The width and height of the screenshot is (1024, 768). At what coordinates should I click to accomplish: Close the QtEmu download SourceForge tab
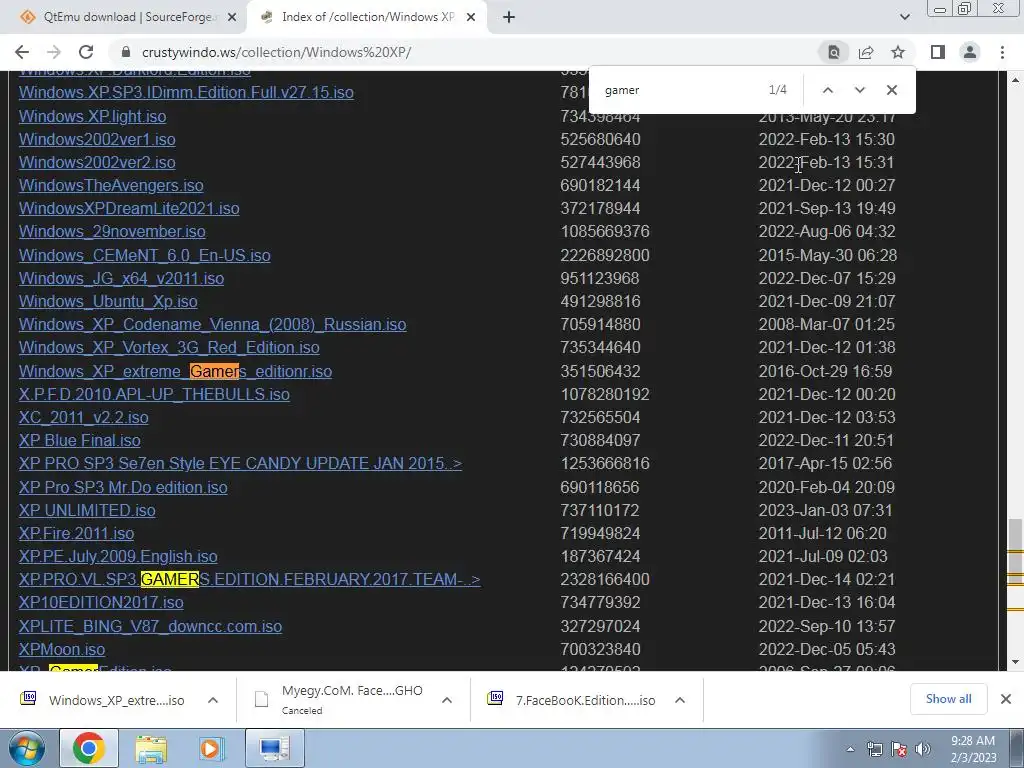[x=232, y=18]
